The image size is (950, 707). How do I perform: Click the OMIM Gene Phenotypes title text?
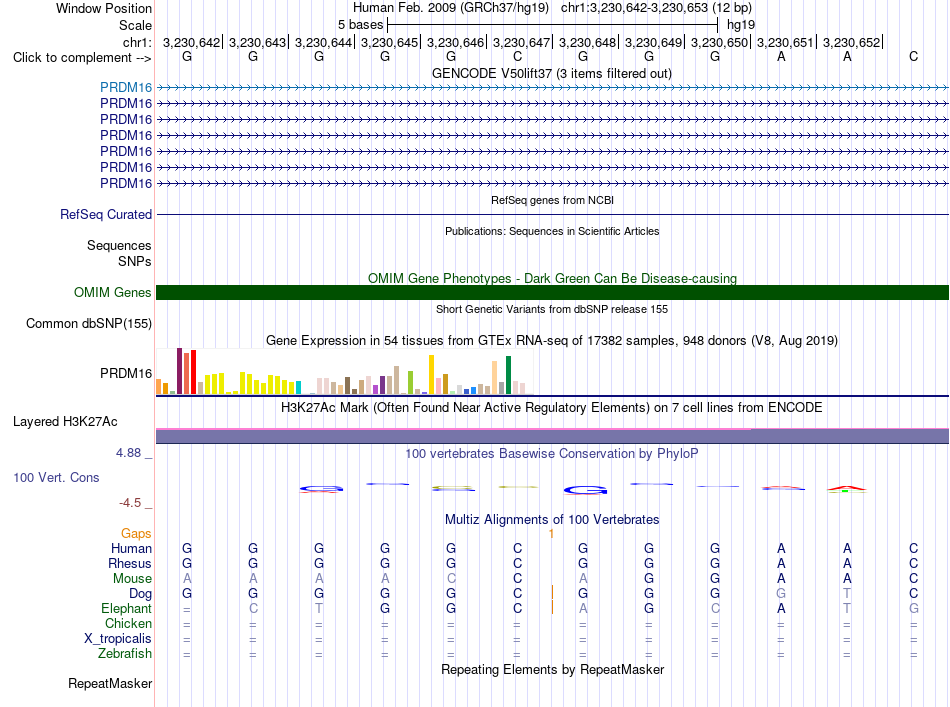pos(553,278)
